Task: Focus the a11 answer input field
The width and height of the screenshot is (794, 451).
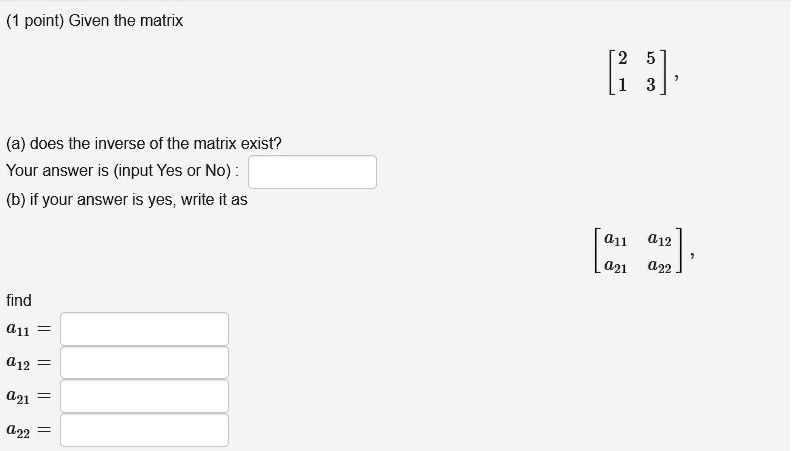Action: 144,329
